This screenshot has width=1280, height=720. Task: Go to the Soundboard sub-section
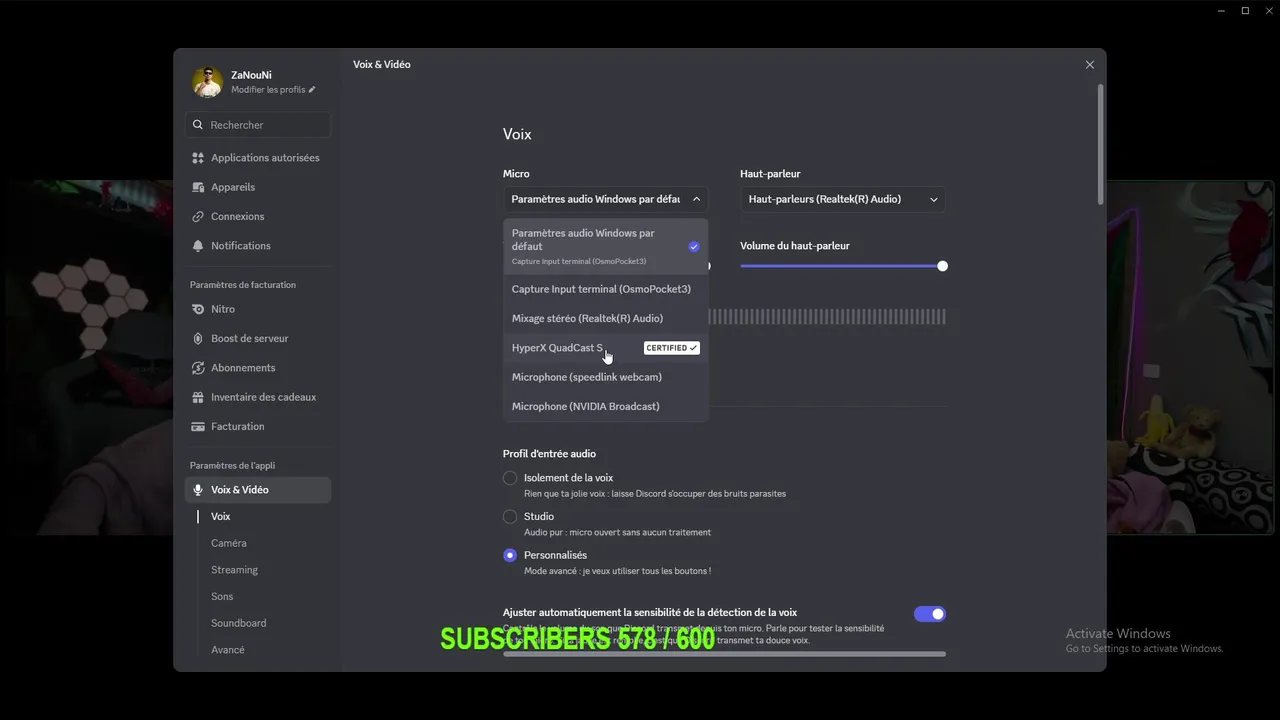pos(238,623)
